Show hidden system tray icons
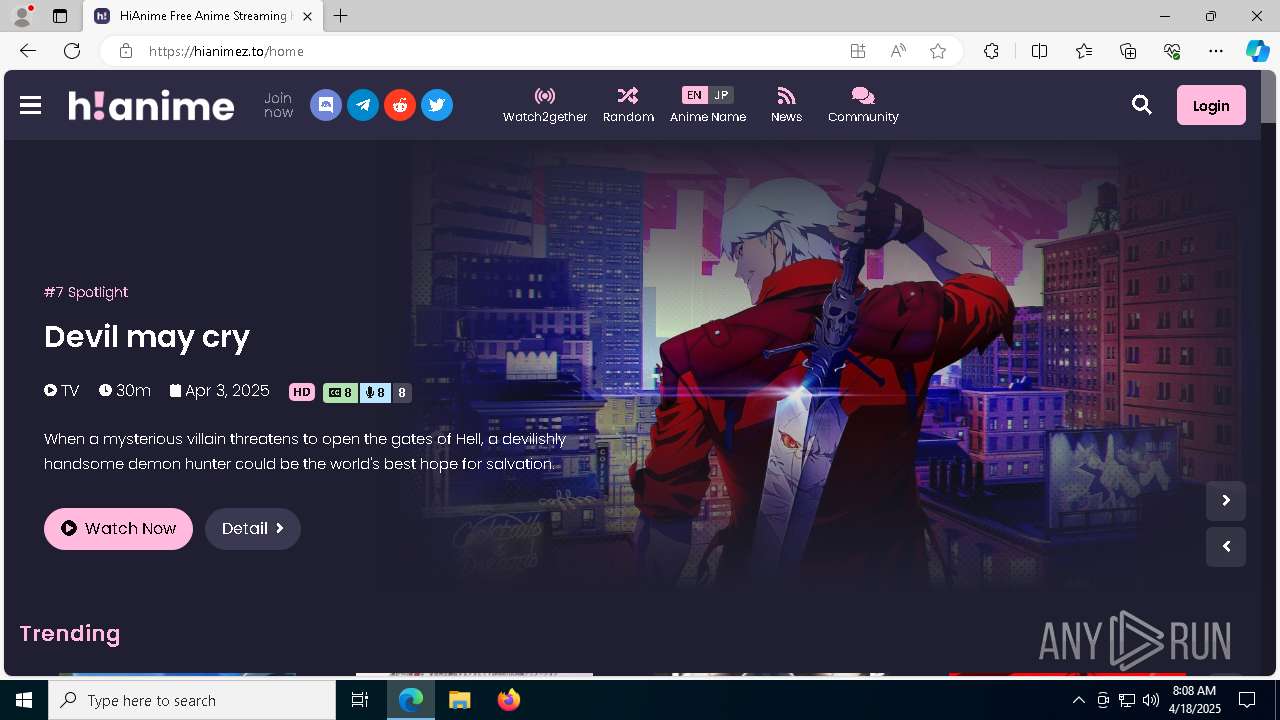The width and height of the screenshot is (1280, 720). click(x=1078, y=700)
